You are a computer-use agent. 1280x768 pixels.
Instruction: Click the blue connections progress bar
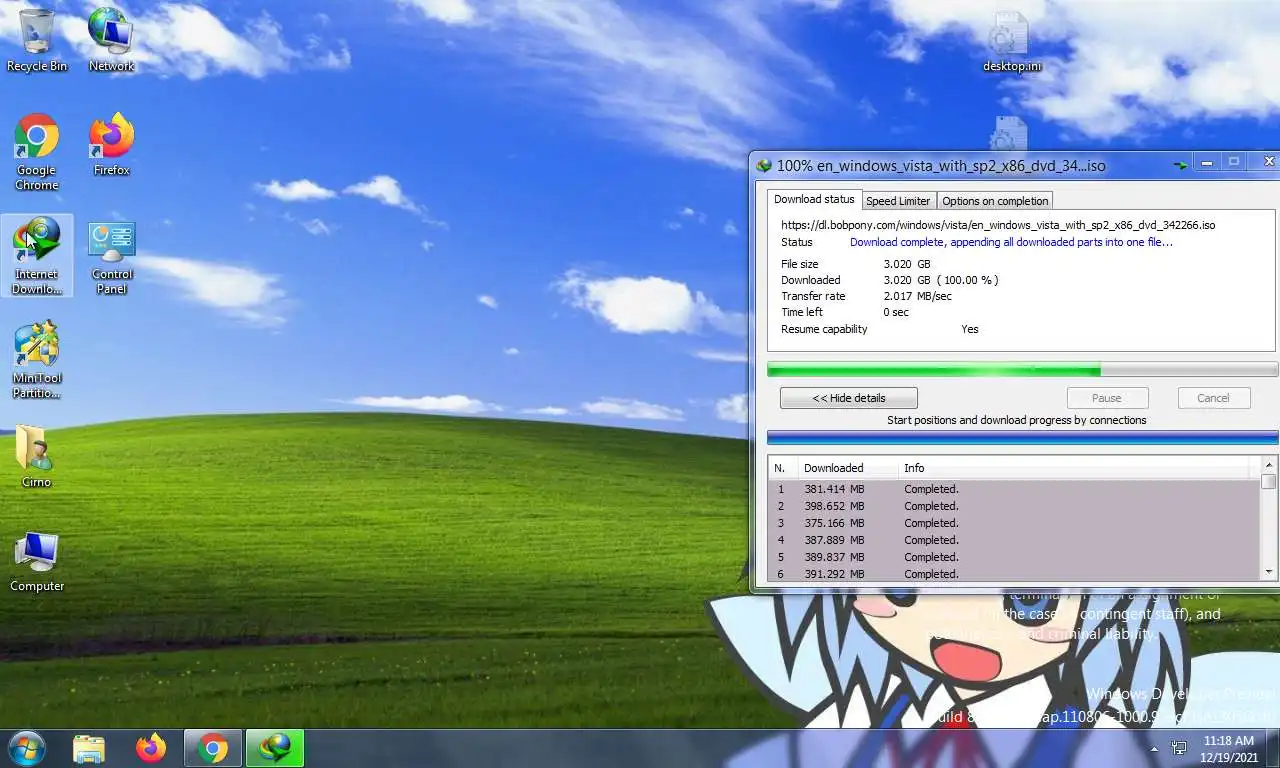[1022, 437]
